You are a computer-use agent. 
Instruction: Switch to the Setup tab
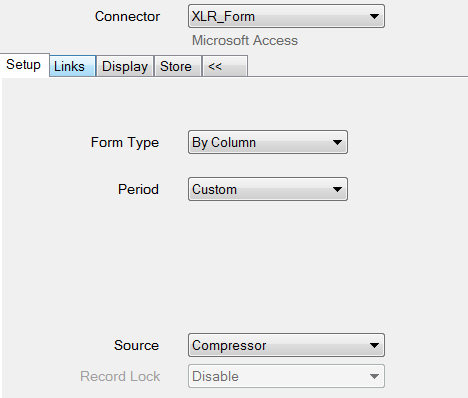pyautogui.click(x=24, y=65)
